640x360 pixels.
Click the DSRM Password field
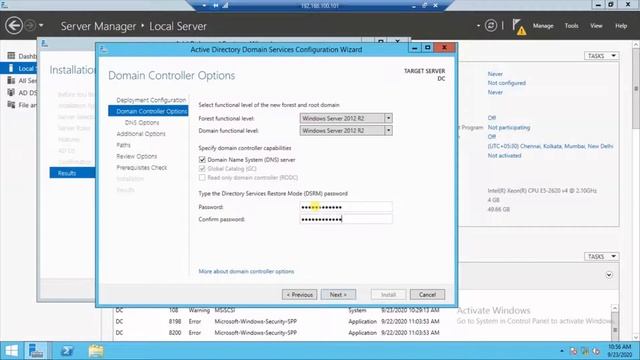click(346, 207)
